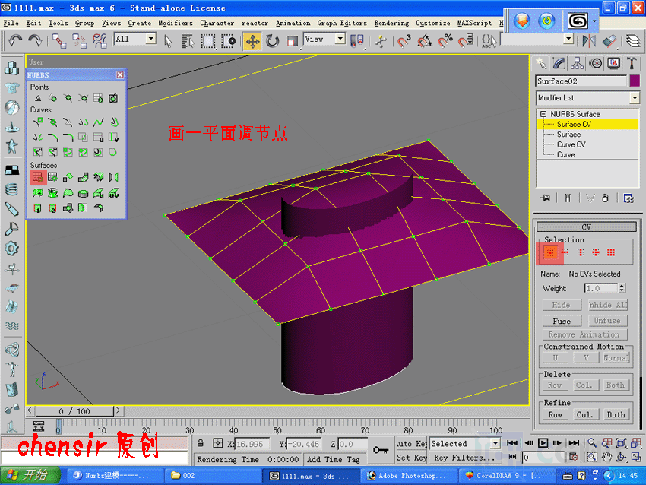Switch to Adobe Photoshop taskbar item
The height and width of the screenshot is (485, 646).
(410, 476)
